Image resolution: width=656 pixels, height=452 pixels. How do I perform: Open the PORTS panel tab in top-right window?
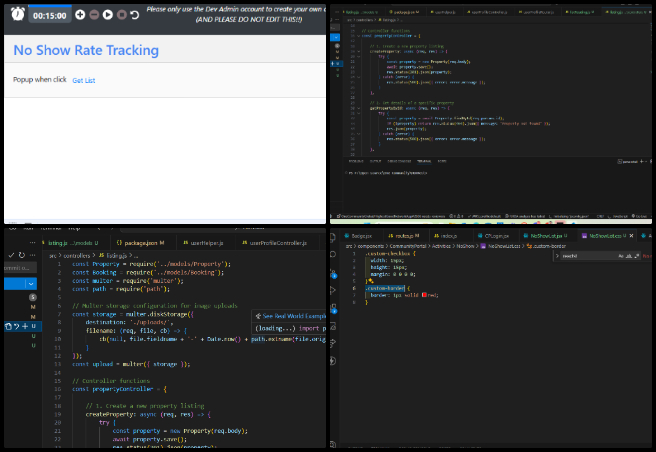(442, 161)
